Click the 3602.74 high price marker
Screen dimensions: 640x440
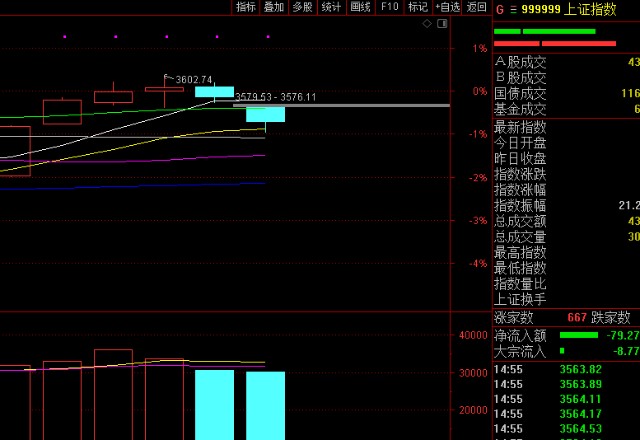(x=193, y=80)
